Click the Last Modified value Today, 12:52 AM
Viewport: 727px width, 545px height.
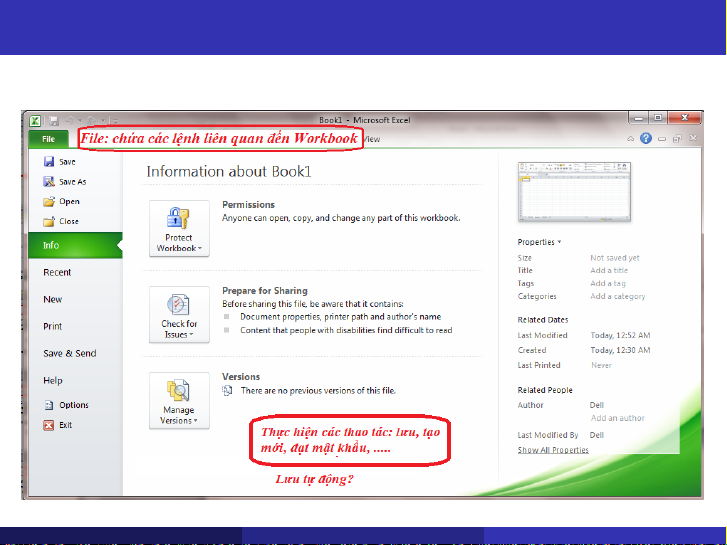click(x=620, y=335)
